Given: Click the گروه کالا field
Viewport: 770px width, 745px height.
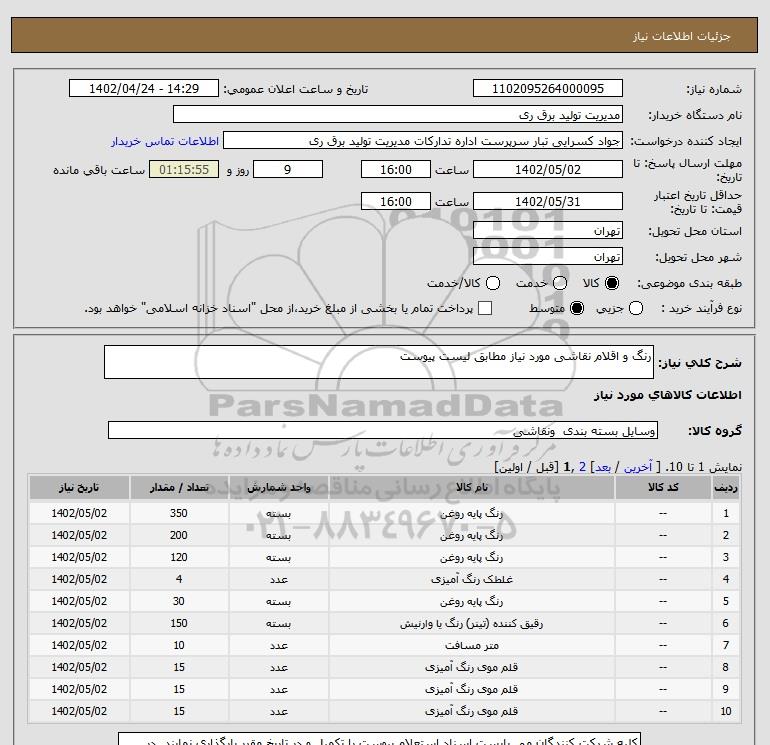Looking at the screenshot, I should (x=383, y=430).
